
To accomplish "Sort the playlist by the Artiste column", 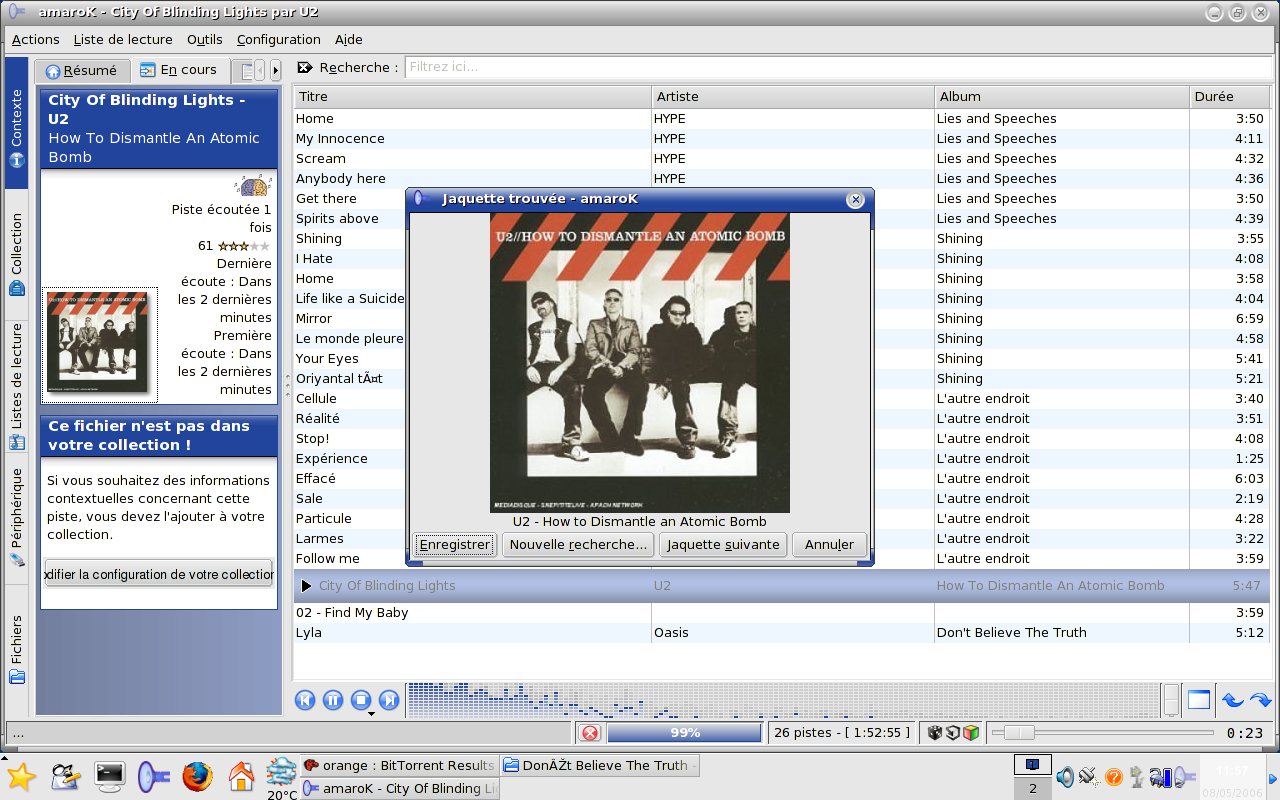I will point(793,97).
